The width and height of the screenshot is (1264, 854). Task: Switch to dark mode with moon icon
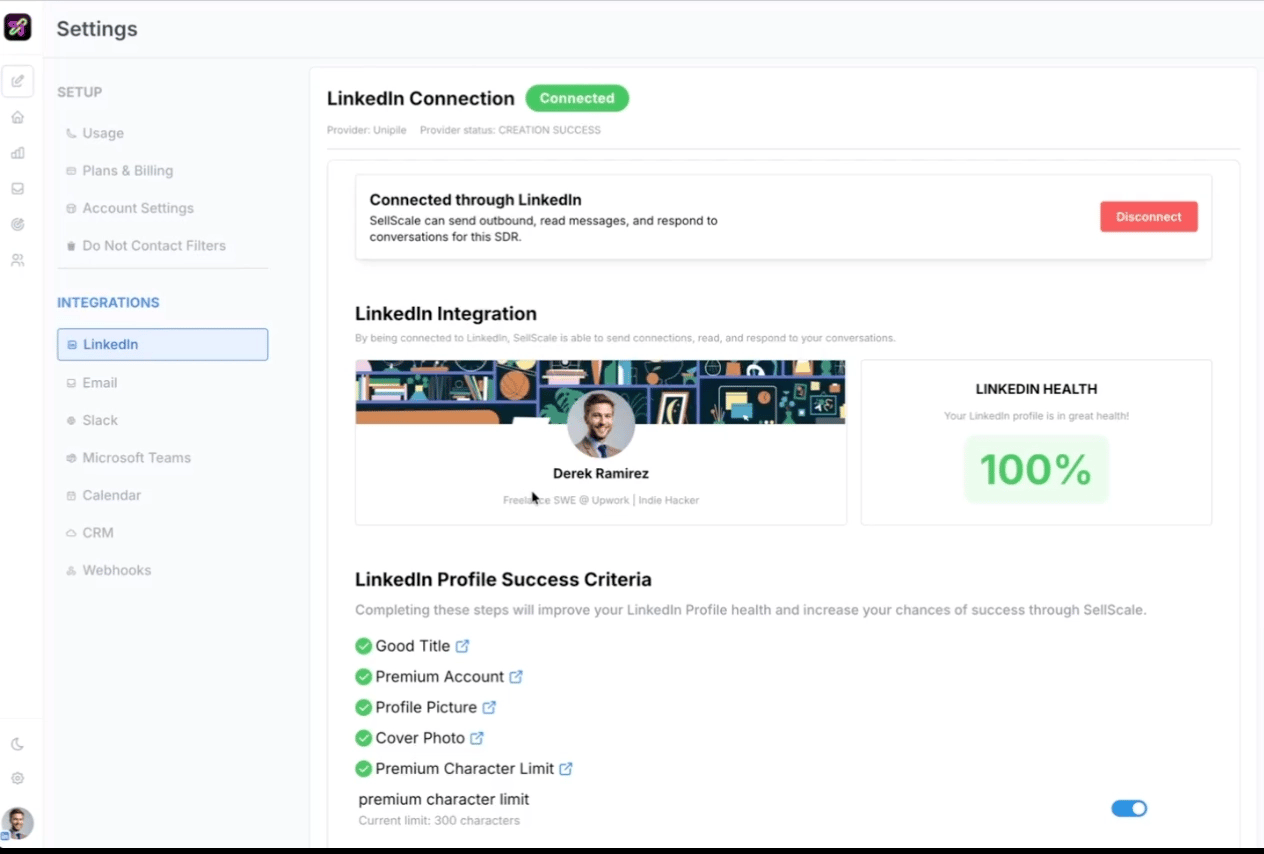pos(17,744)
